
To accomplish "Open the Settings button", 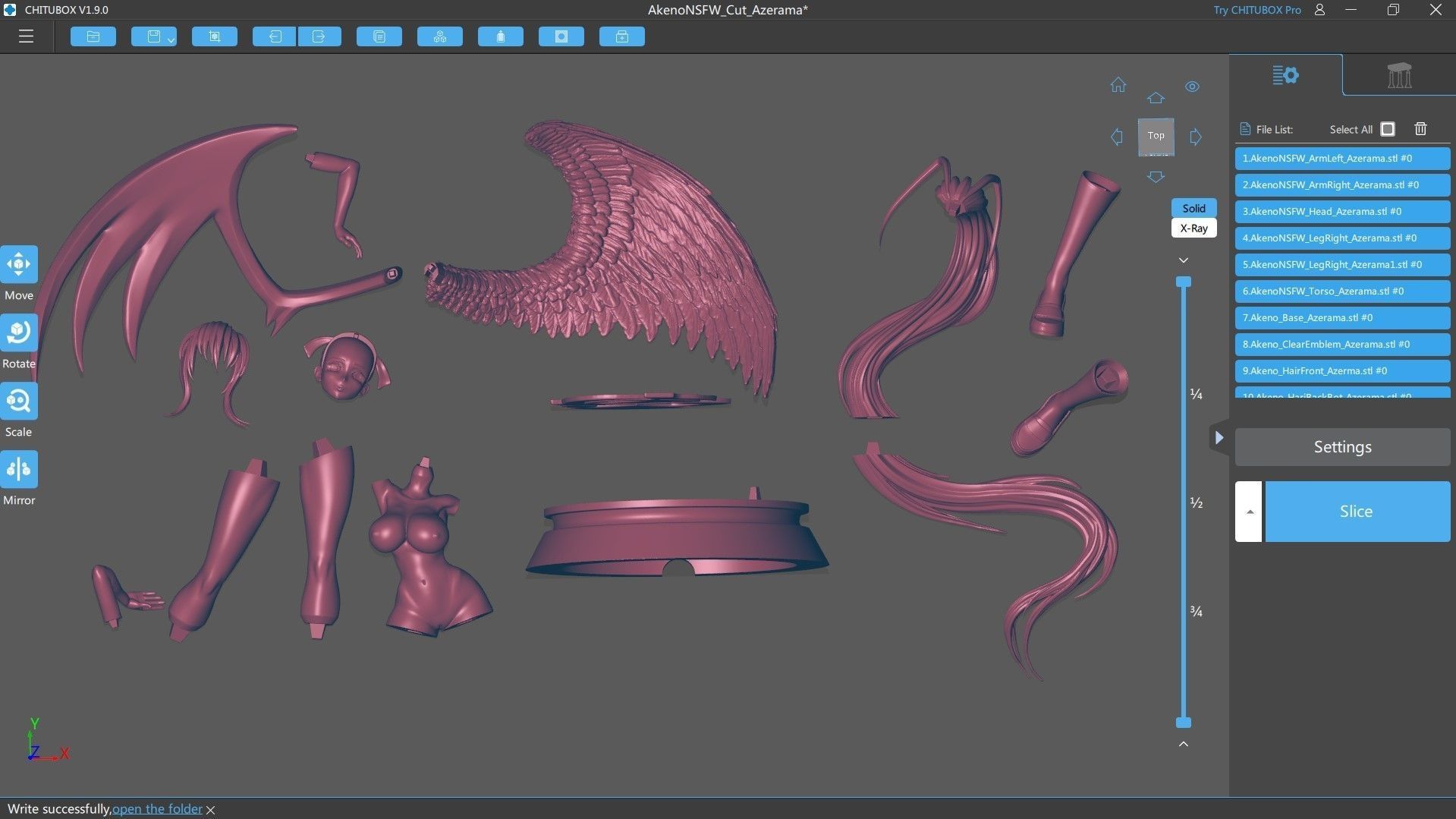I will (1342, 447).
